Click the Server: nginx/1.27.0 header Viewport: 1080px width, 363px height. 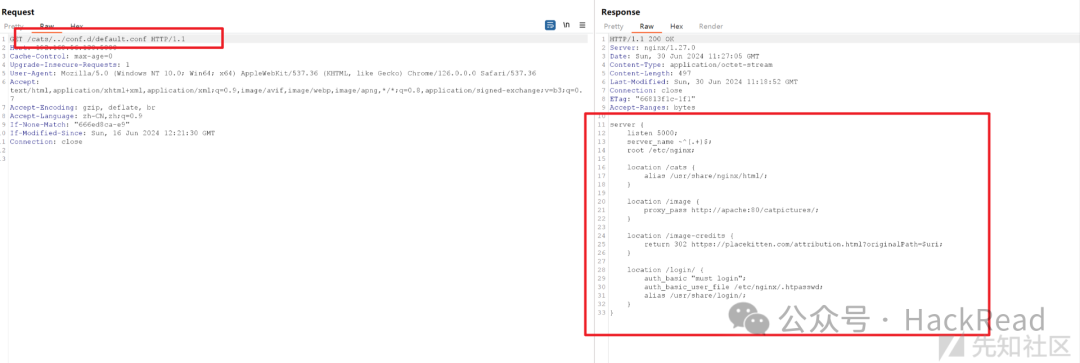click(x=653, y=48)
